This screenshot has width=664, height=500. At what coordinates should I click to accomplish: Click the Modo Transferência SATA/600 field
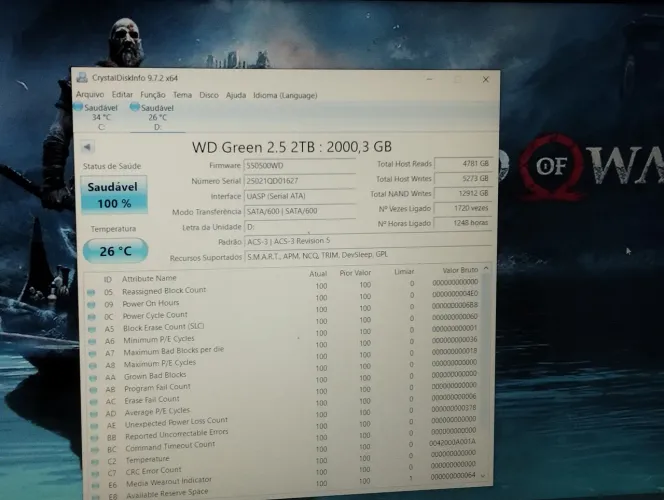[x=299, y=211]
